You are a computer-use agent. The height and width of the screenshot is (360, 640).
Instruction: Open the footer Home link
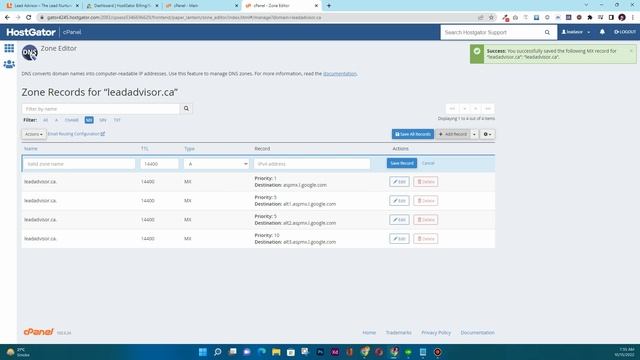369,333
